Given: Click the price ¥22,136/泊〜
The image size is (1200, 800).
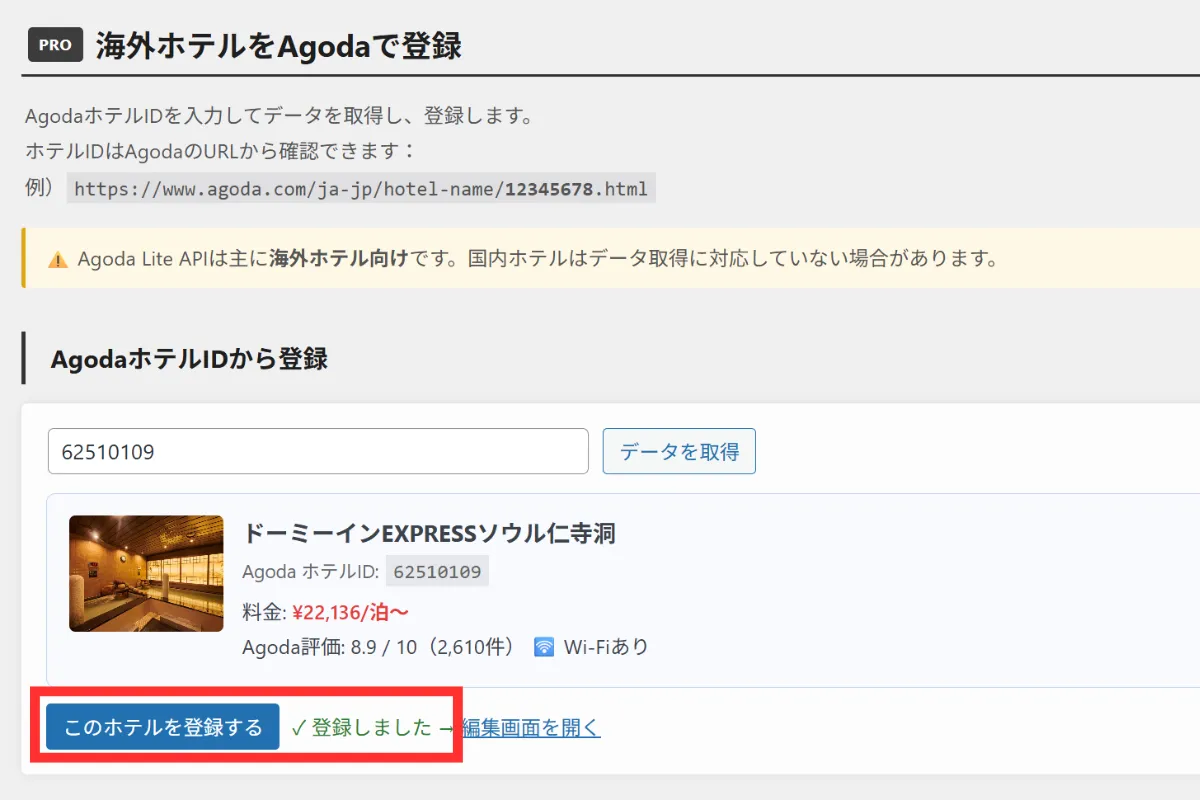Looking at the screenshot, I should coord(351,611).
